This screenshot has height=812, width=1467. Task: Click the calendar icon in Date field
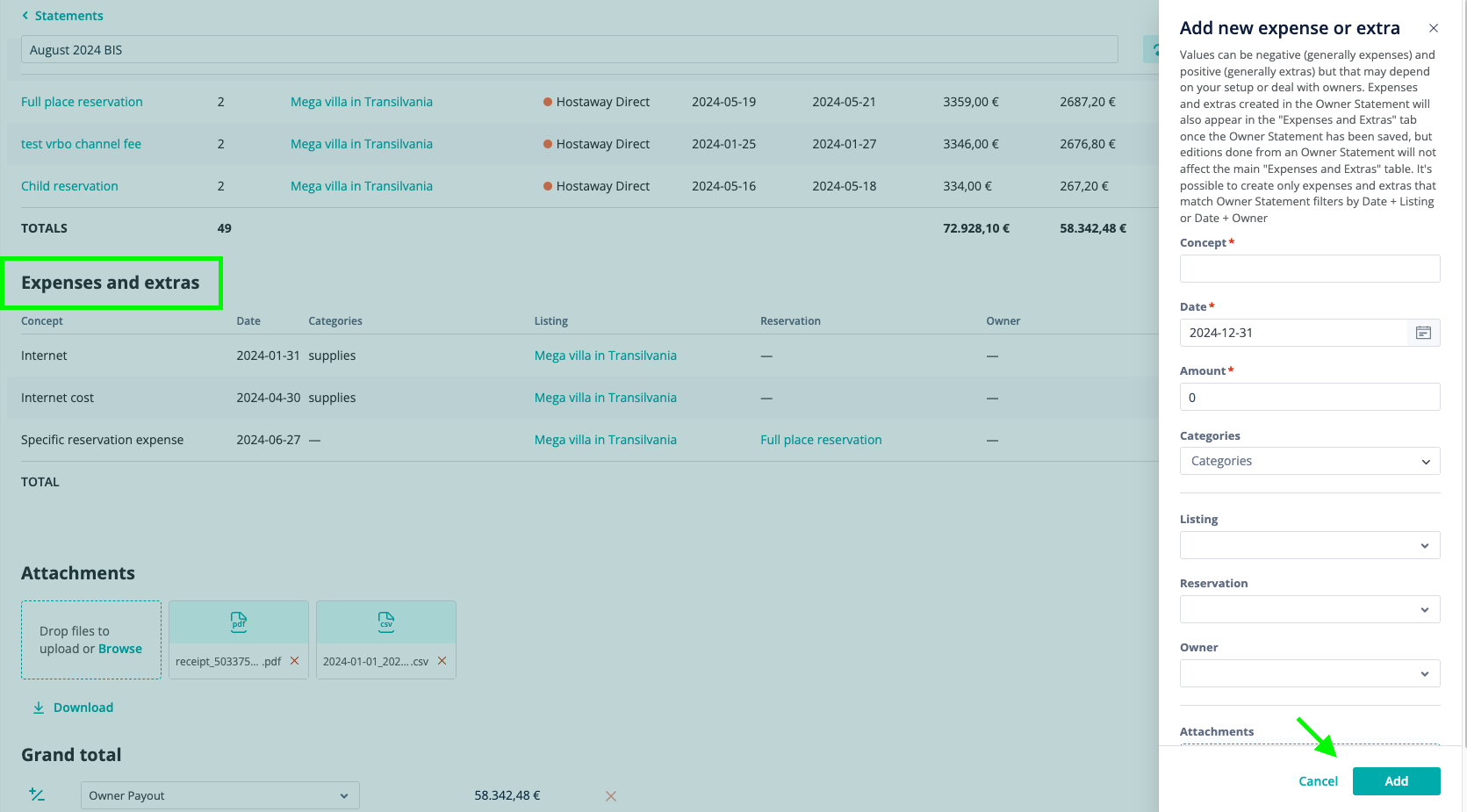coord(1423,333)
